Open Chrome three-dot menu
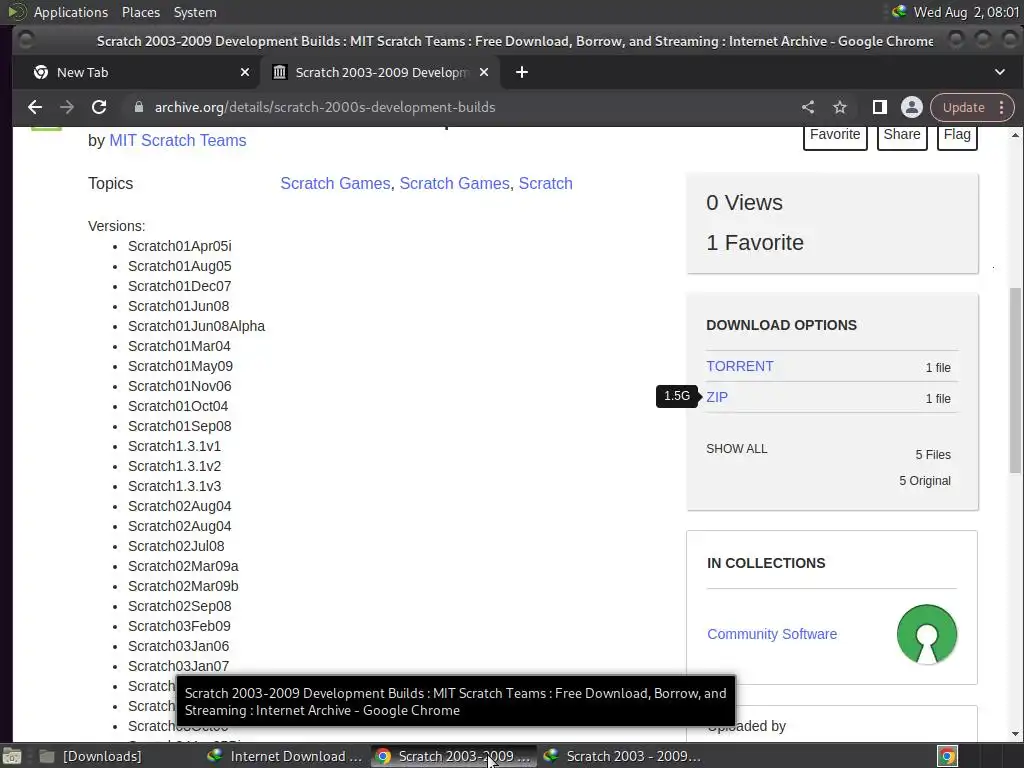 pyautogui.click(x=1002, y=107)
